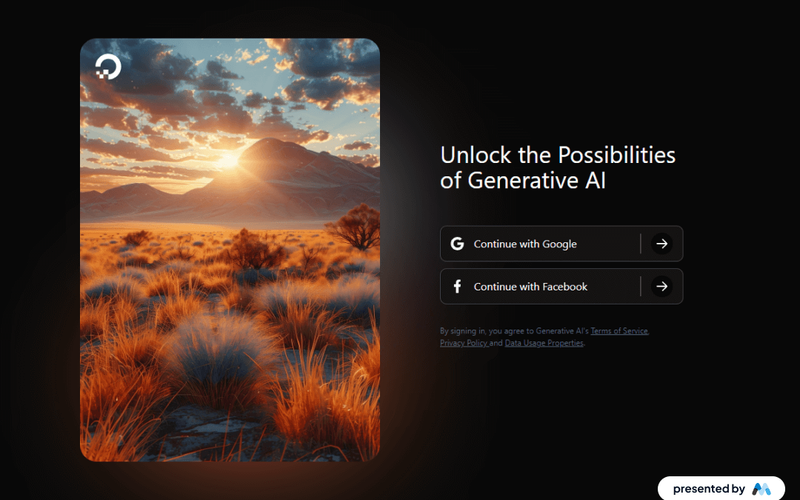Click the DigitalOcean logo on the image
Viewport: 800px width, 500px height.
108,67
